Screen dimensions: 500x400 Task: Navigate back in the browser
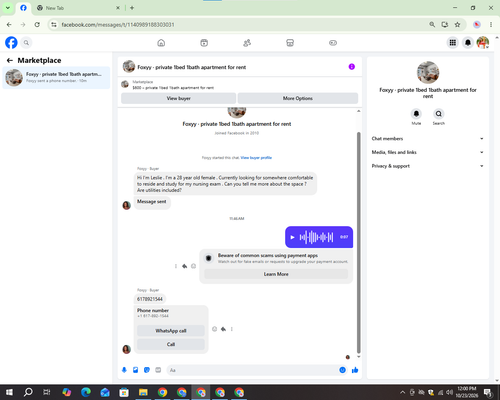(x=9, y=25)
